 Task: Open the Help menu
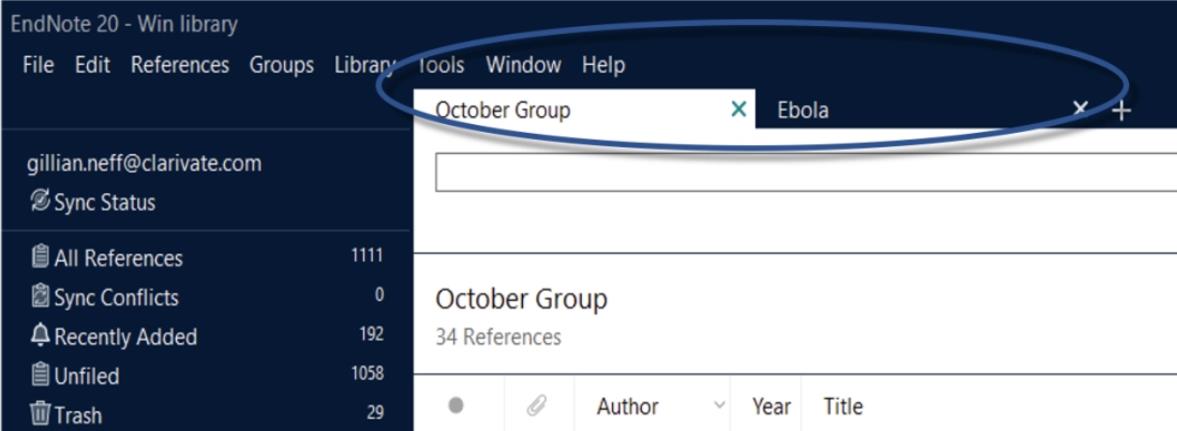[604, 65]
